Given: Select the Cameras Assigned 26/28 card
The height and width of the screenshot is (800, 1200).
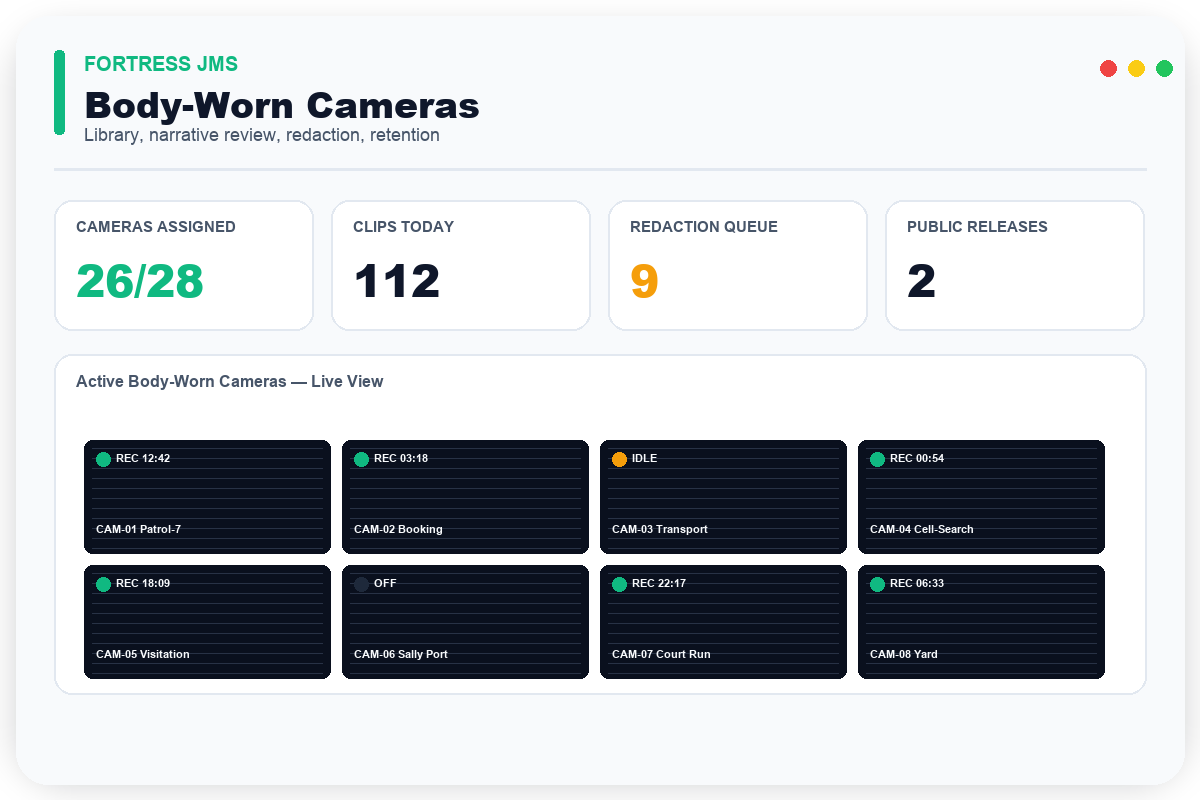Looking at the screenshot, I should pyautogui.click(x=184, y=265).
